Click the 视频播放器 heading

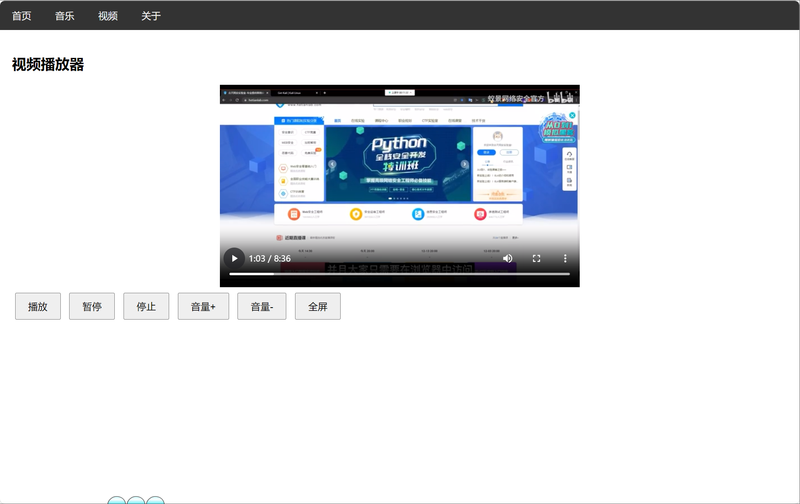click(48, 65)
